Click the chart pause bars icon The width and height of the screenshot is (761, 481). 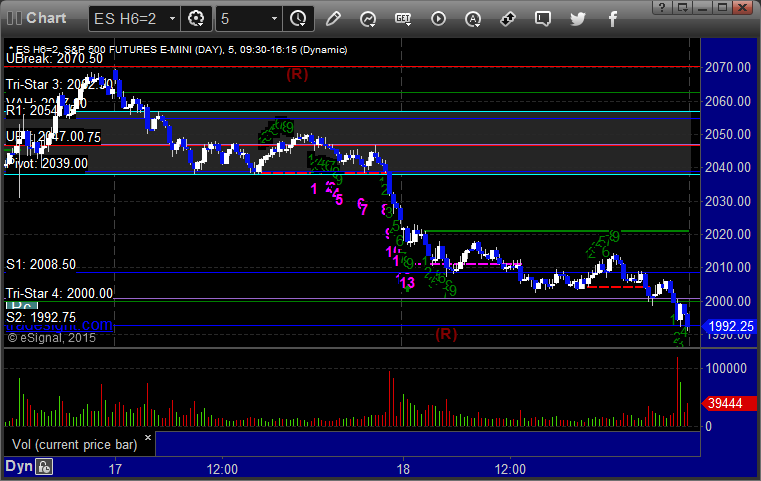(x=14, y=18)
